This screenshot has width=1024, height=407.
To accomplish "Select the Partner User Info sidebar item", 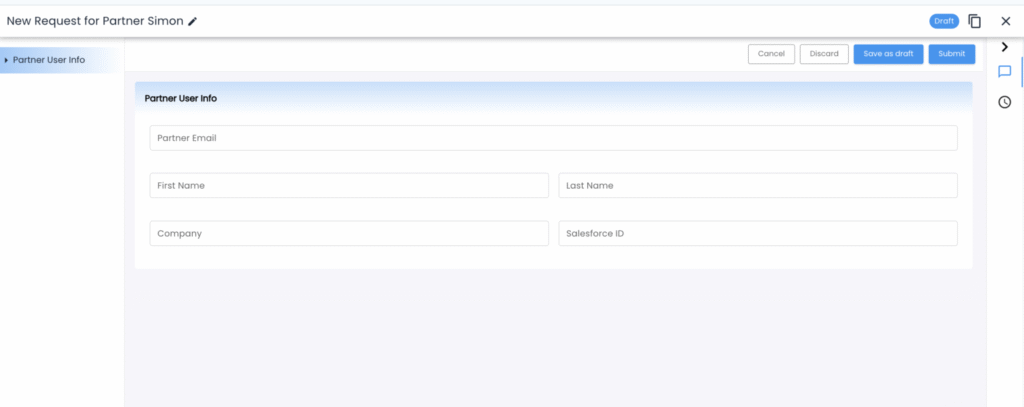I will click(x=61, y=60).
